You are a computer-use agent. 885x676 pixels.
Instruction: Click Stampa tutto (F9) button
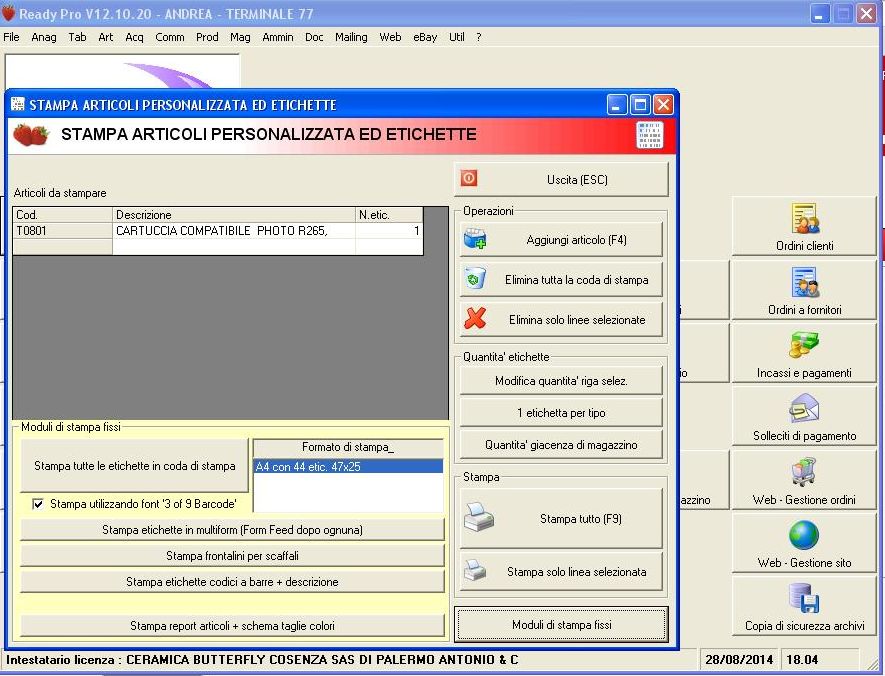561,519
